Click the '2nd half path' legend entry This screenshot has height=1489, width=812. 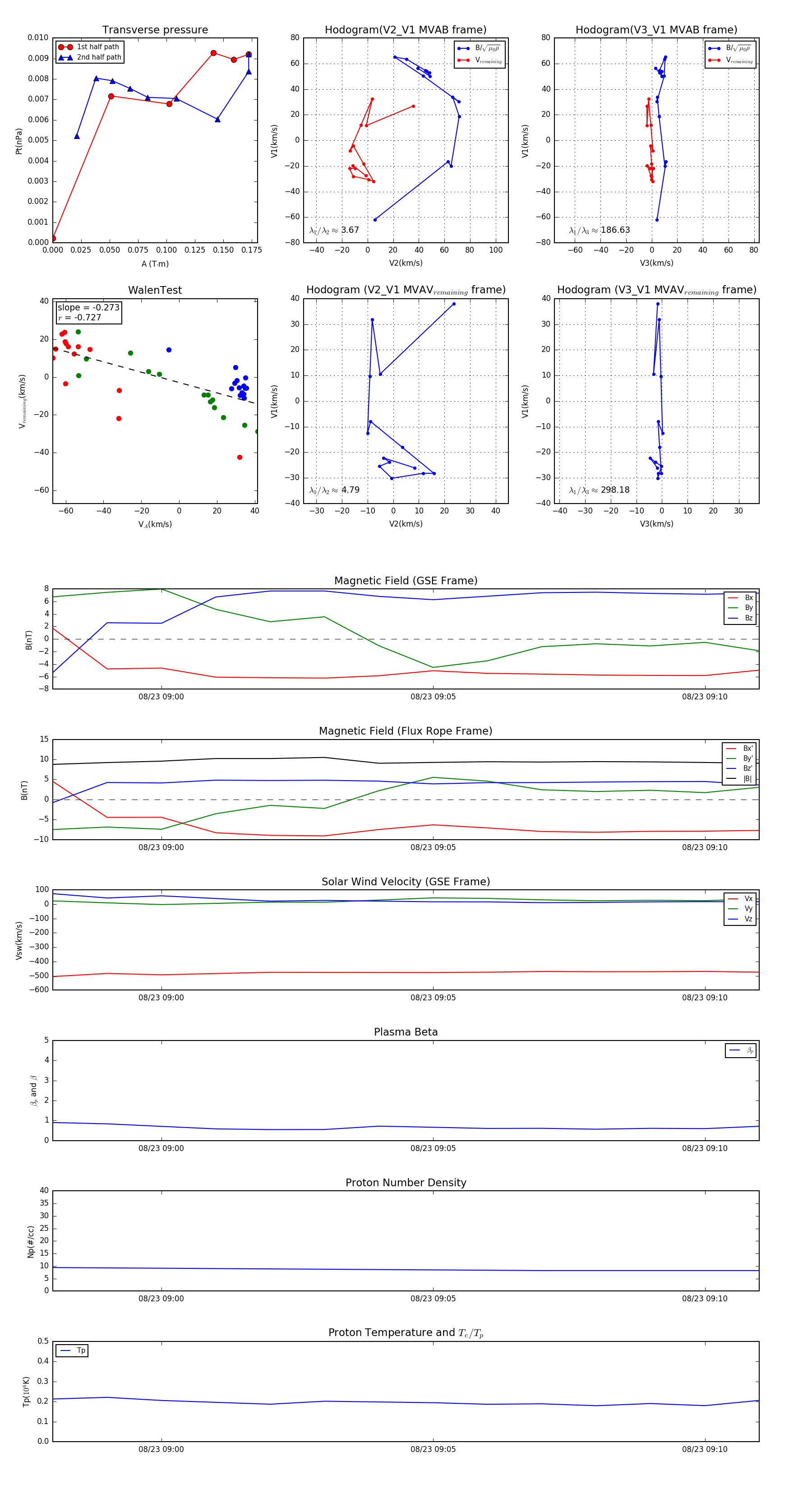tap(90, 57)
